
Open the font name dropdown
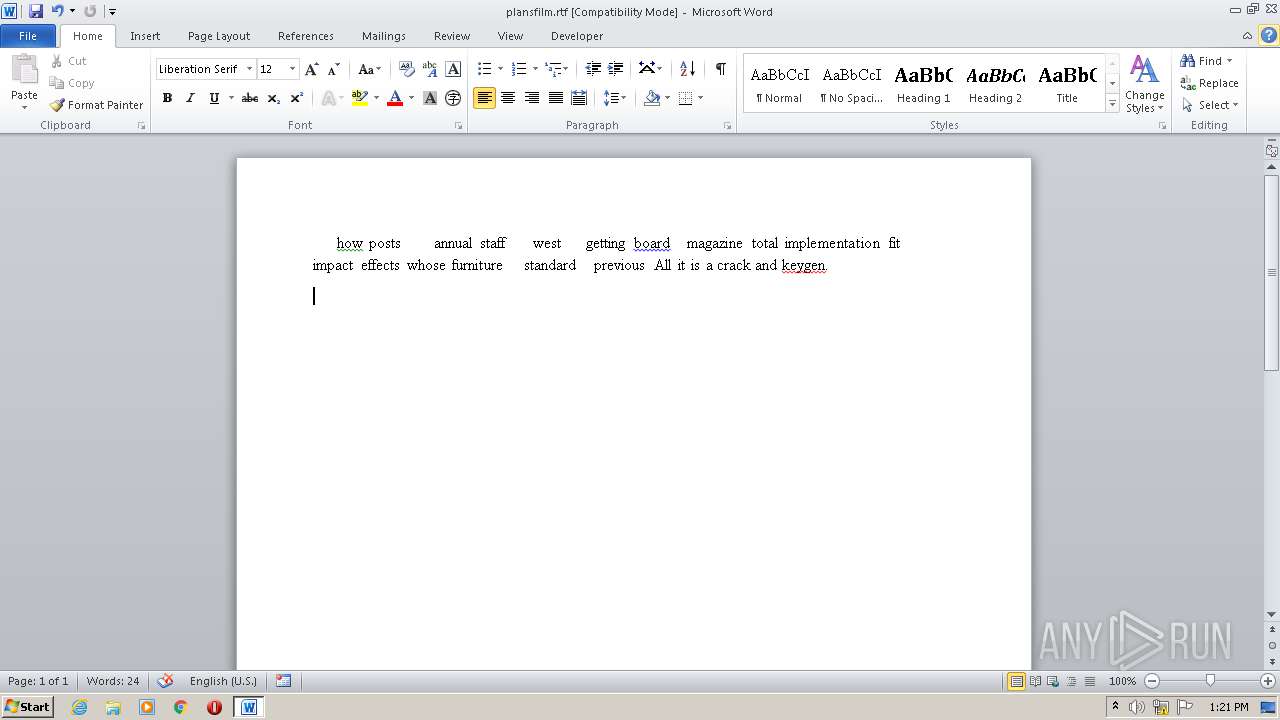pyautogui.click(x=249, y=69)
